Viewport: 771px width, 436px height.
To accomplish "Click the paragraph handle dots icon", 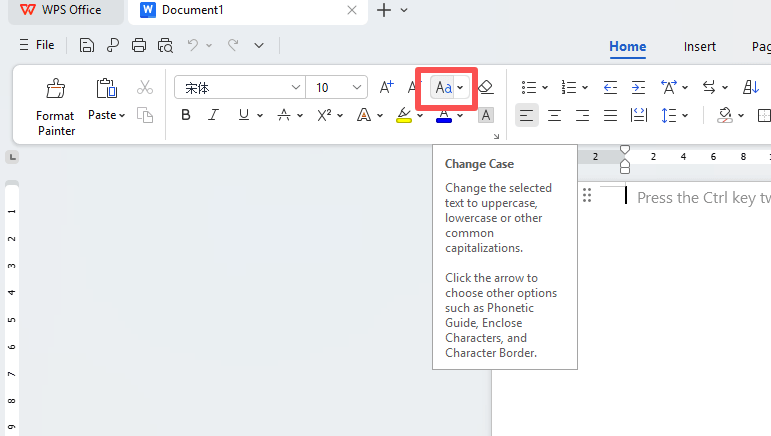I will coord(587,195).
